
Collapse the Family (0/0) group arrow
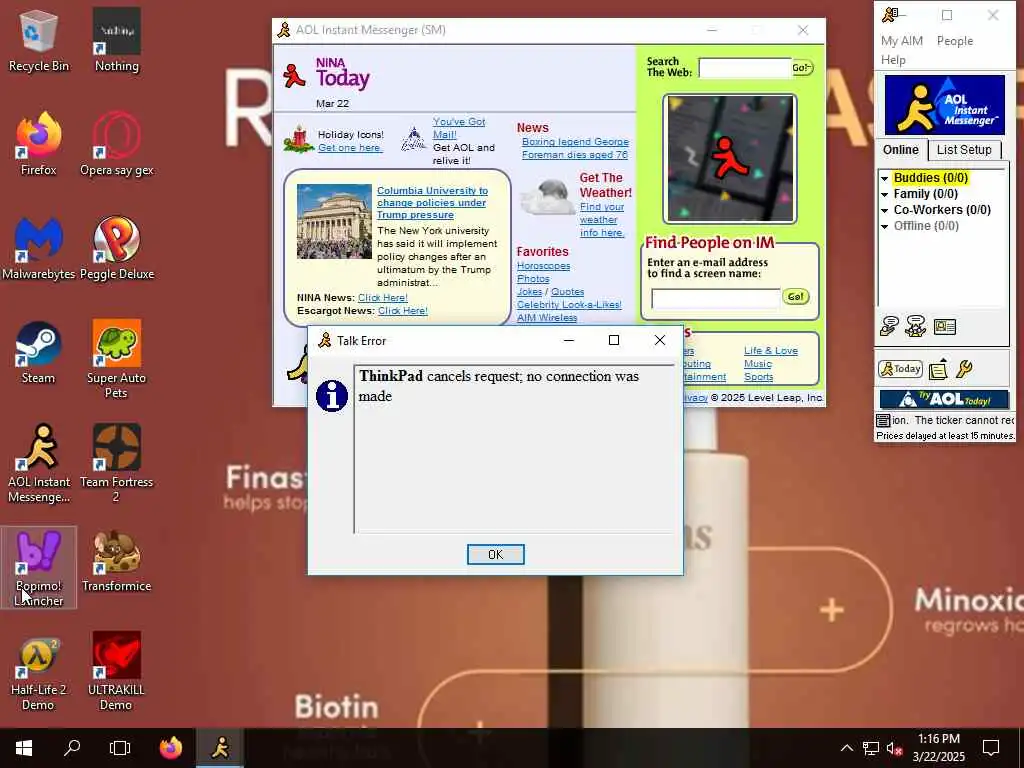coord(884,195)
